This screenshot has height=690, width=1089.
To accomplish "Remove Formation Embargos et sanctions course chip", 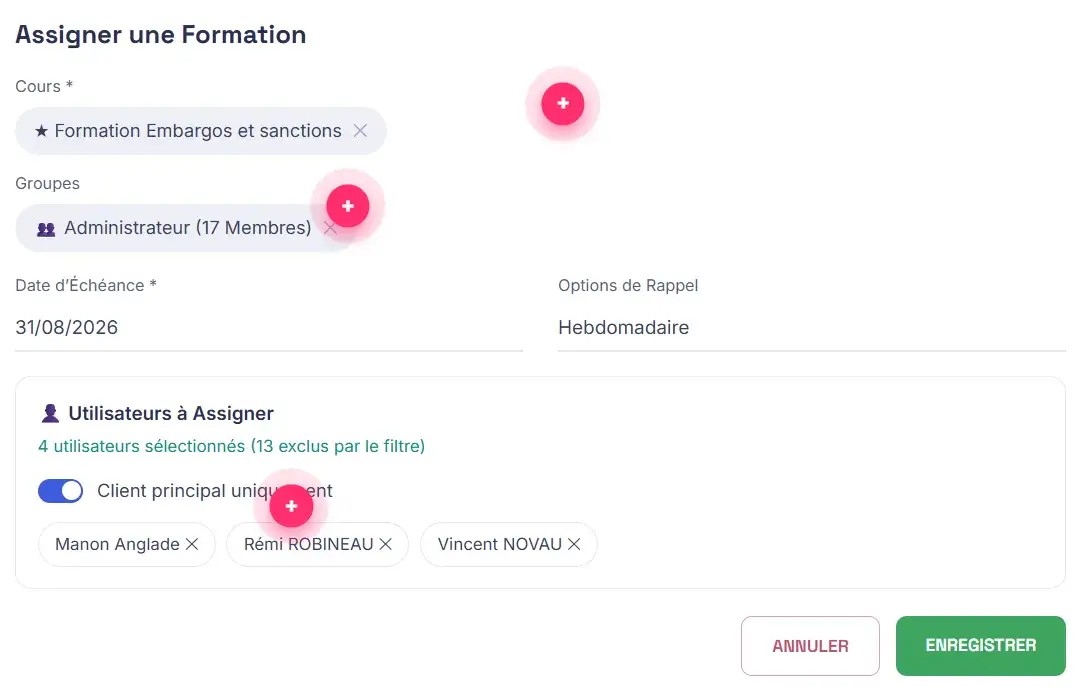I will click(360, 131).
